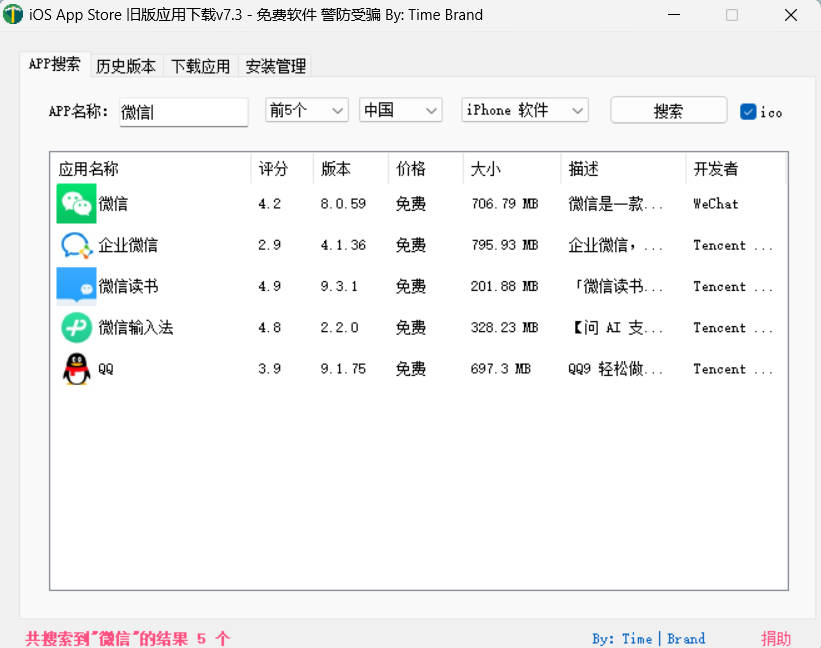Switch to the 历史版本 tab
This screenshot has width=821, height=648.
126,66
